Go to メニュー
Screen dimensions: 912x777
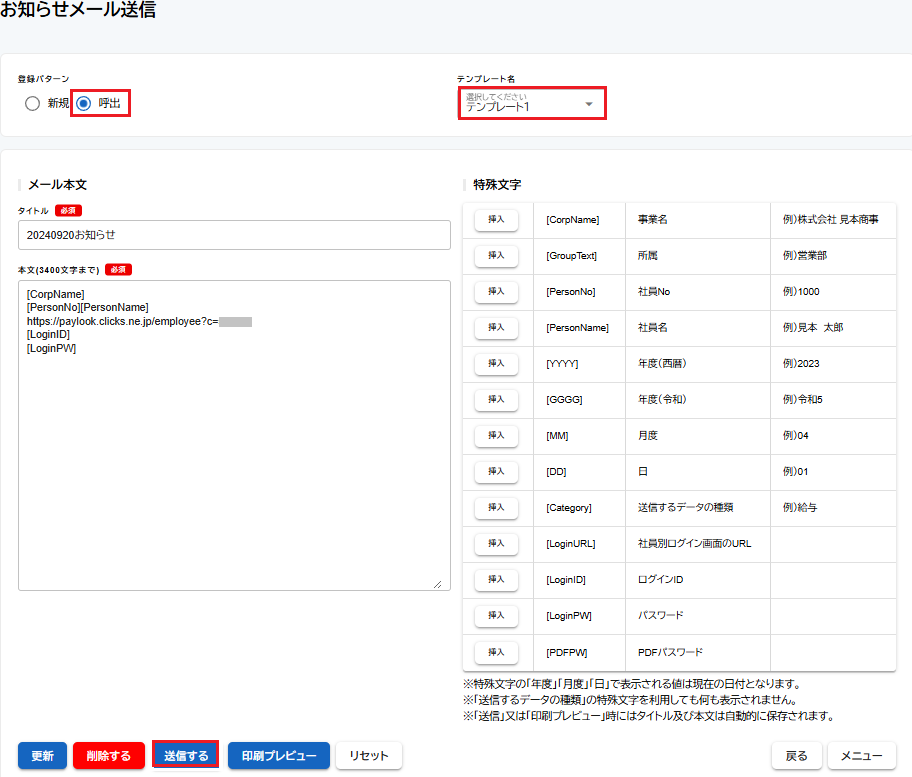click(x=861, y=755)
